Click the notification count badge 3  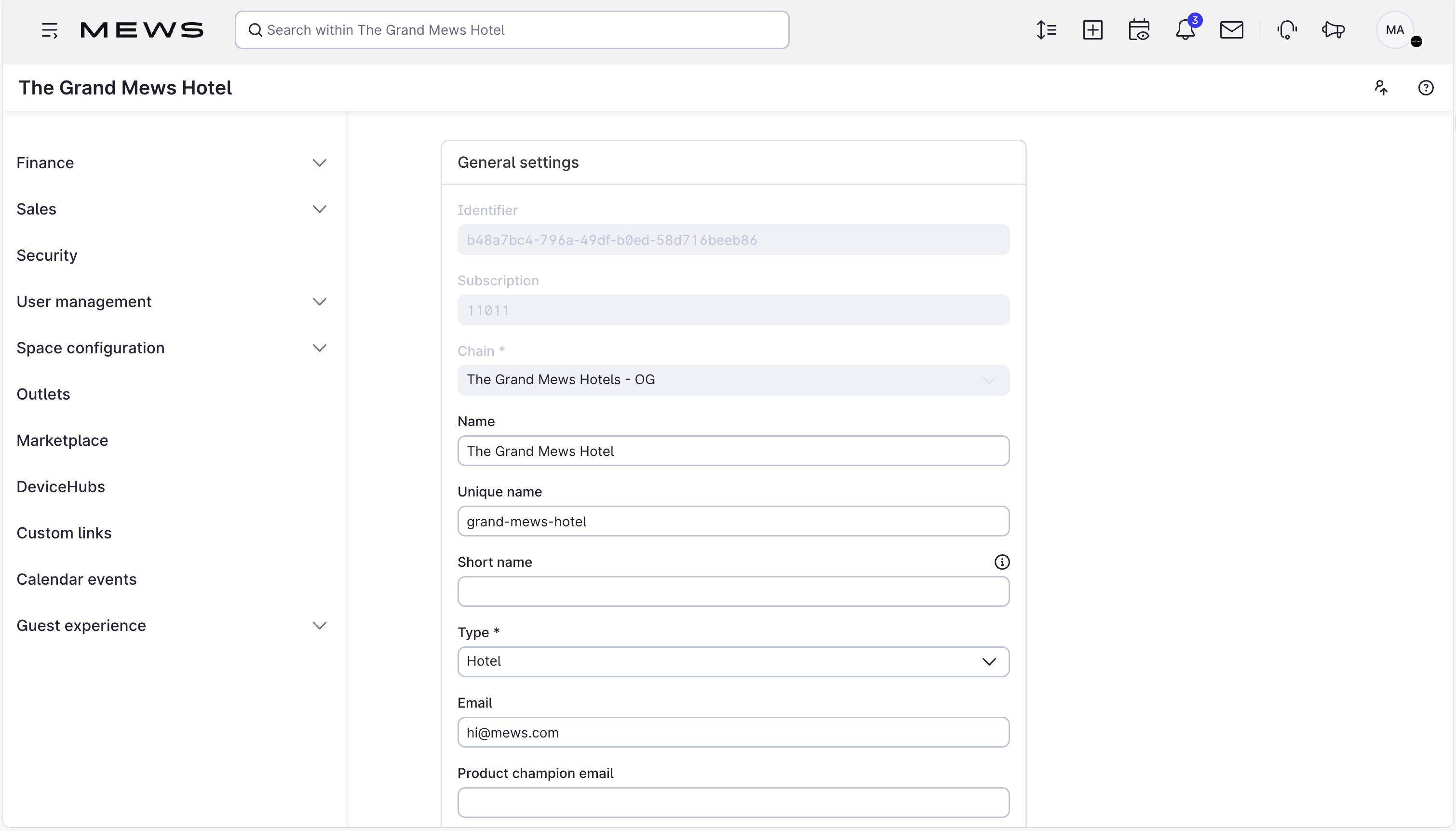coord(1195,21)
